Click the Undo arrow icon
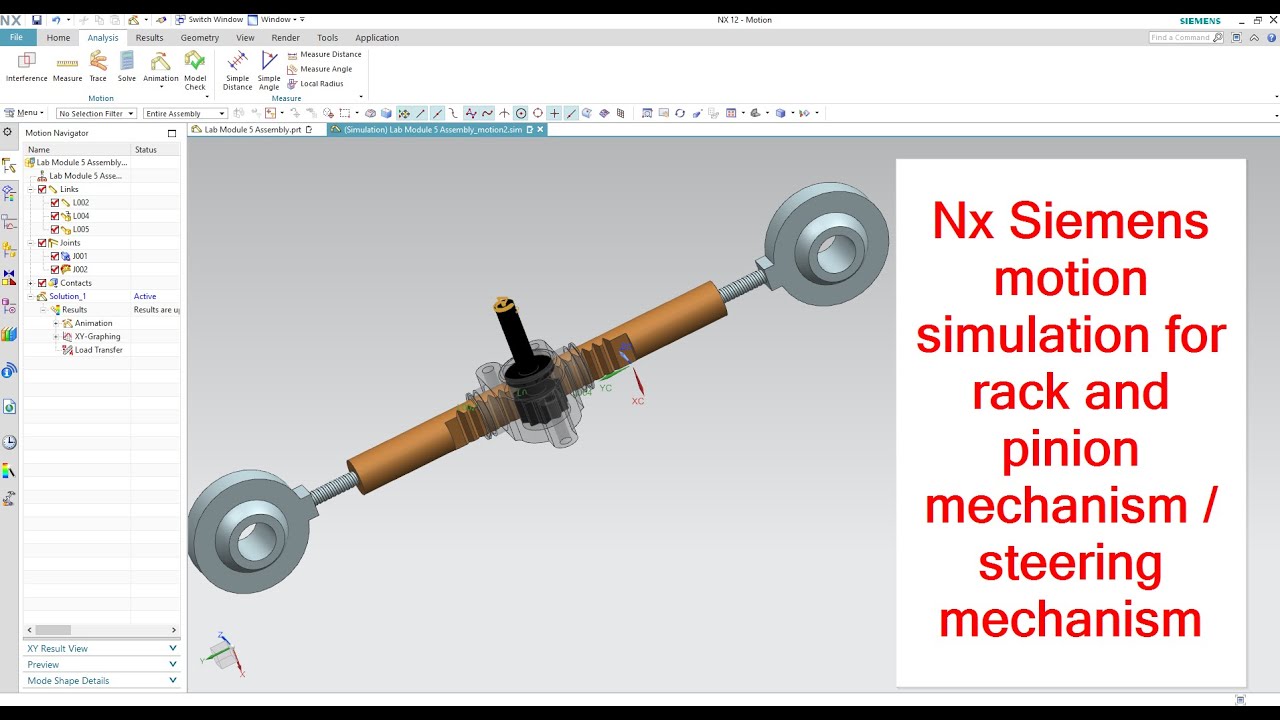The image size is (1280, 720). click(56, 20)
